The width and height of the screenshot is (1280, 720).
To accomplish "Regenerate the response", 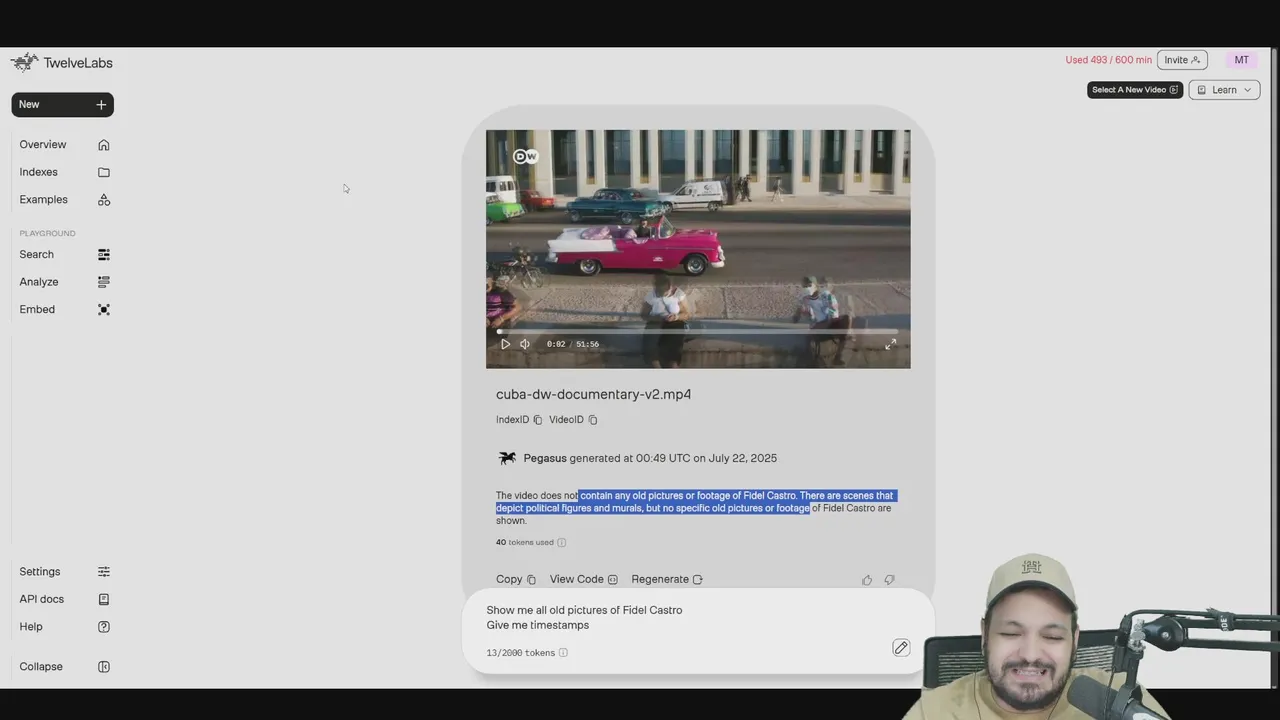I will click(667, 579).
